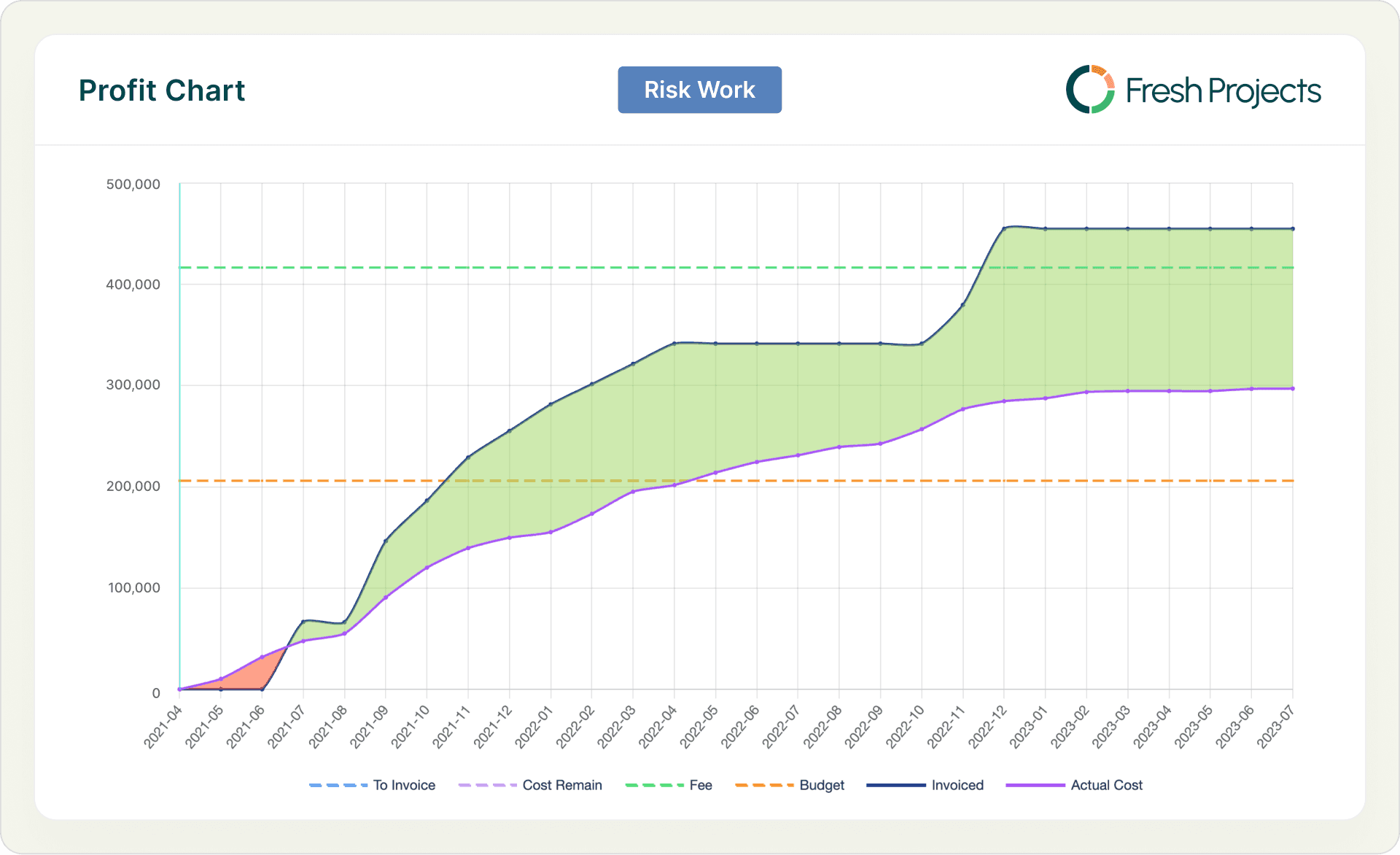Click the Invoiced data point at 2022-12
The image size is (1400, 855).
1004,228
